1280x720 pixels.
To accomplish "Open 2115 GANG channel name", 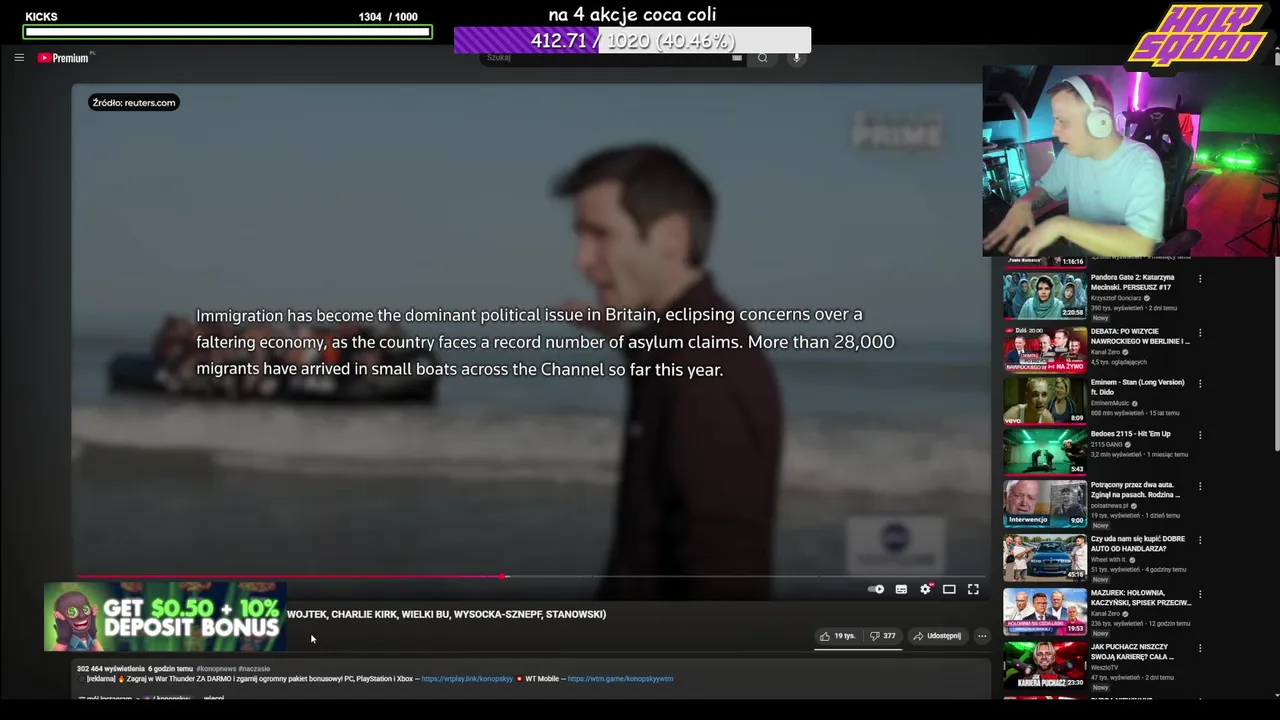I will tap(1106, 444).
